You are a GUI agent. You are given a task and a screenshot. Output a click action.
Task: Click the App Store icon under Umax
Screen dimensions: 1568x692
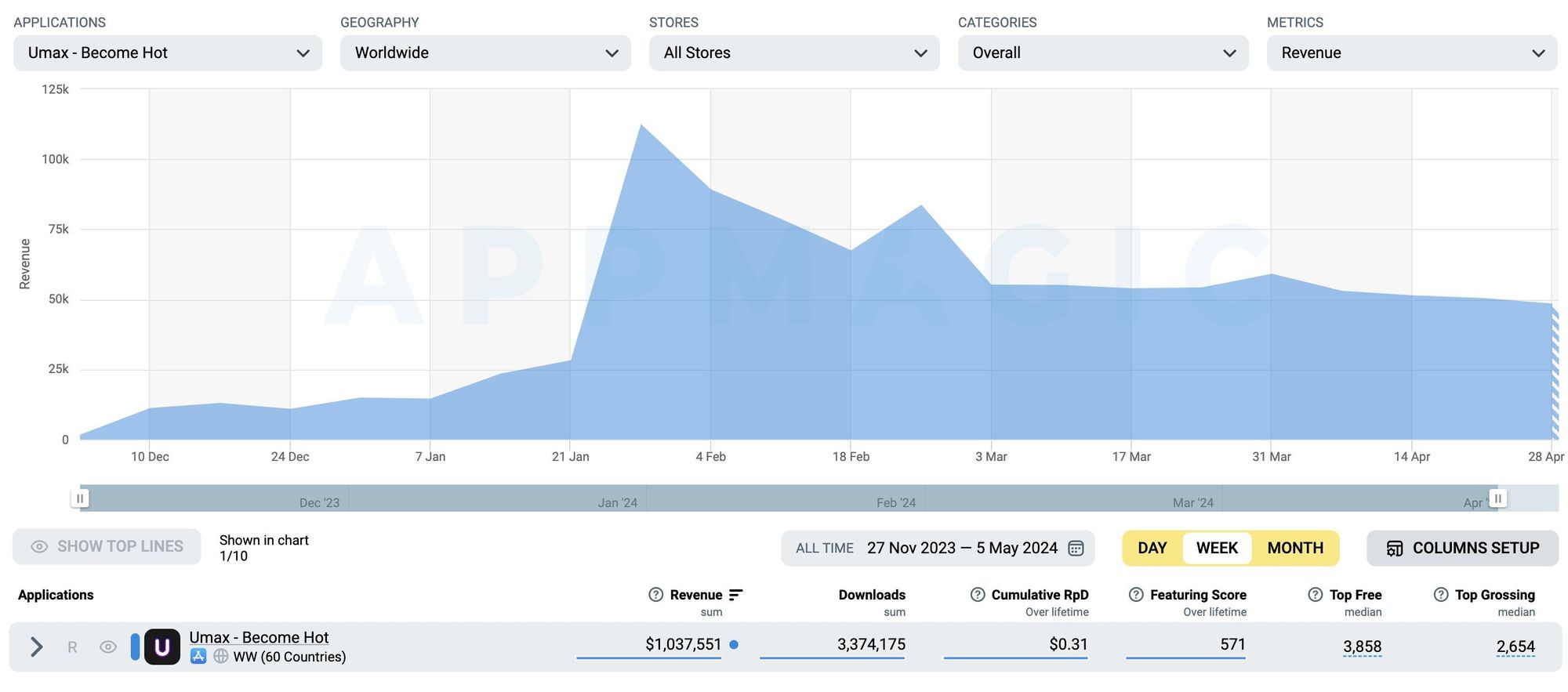[x=198, y=656]
